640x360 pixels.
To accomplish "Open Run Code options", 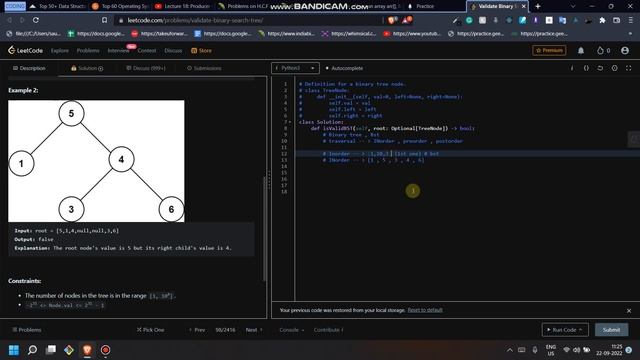I will click(x=580, y=329).
